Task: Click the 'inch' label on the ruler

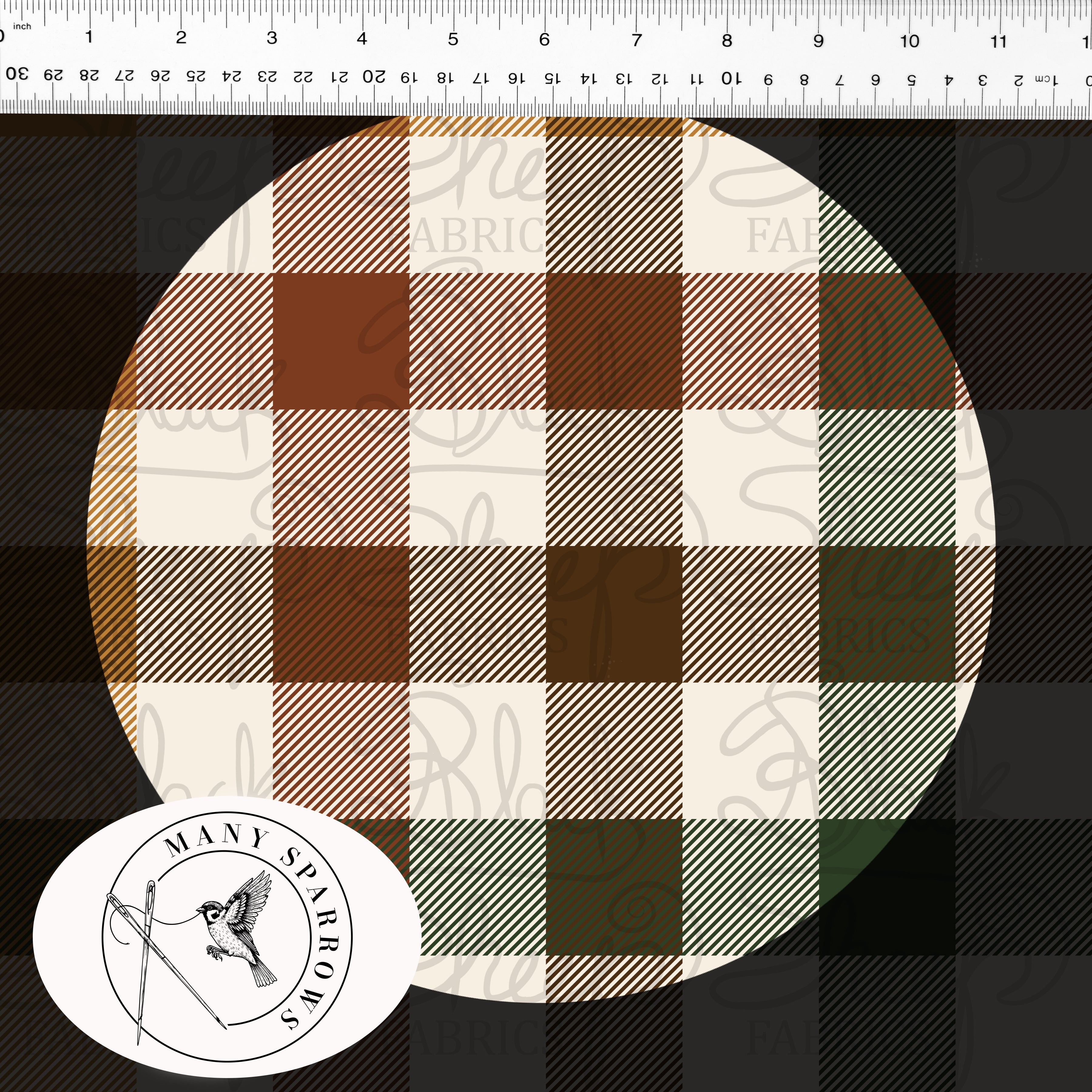Action: click(22, 26)
